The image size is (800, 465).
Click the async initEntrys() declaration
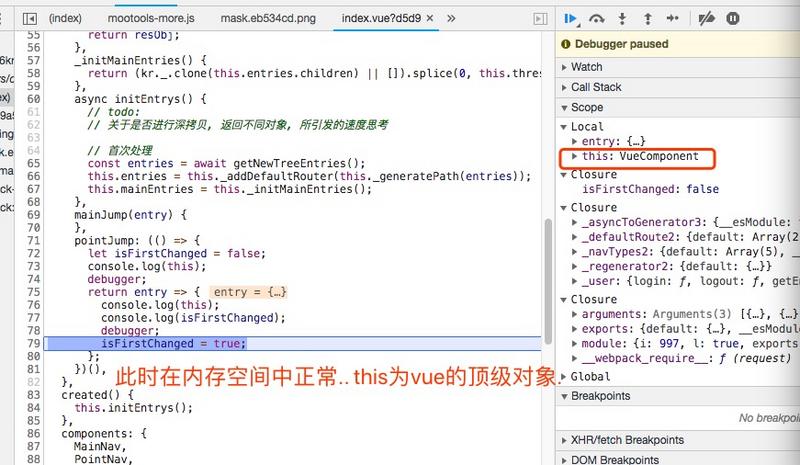click(x=140, y=99)
